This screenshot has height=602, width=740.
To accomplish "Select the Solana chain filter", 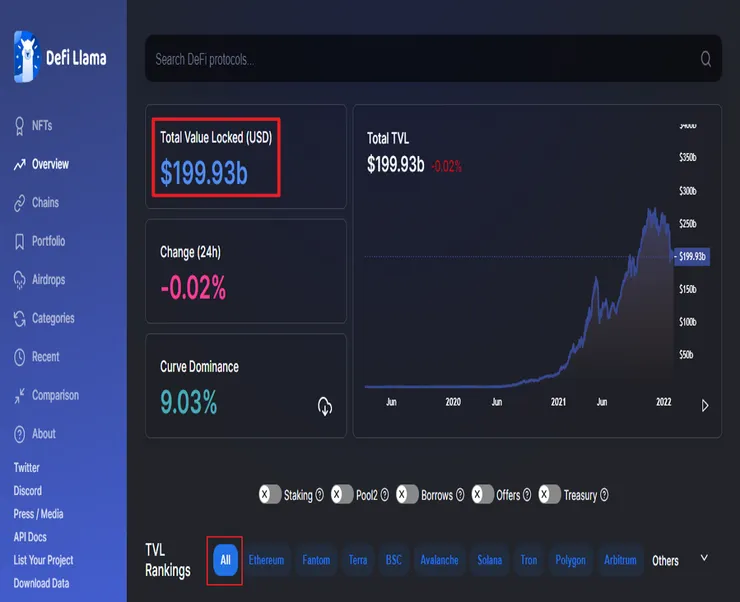I will click(489, 560).
